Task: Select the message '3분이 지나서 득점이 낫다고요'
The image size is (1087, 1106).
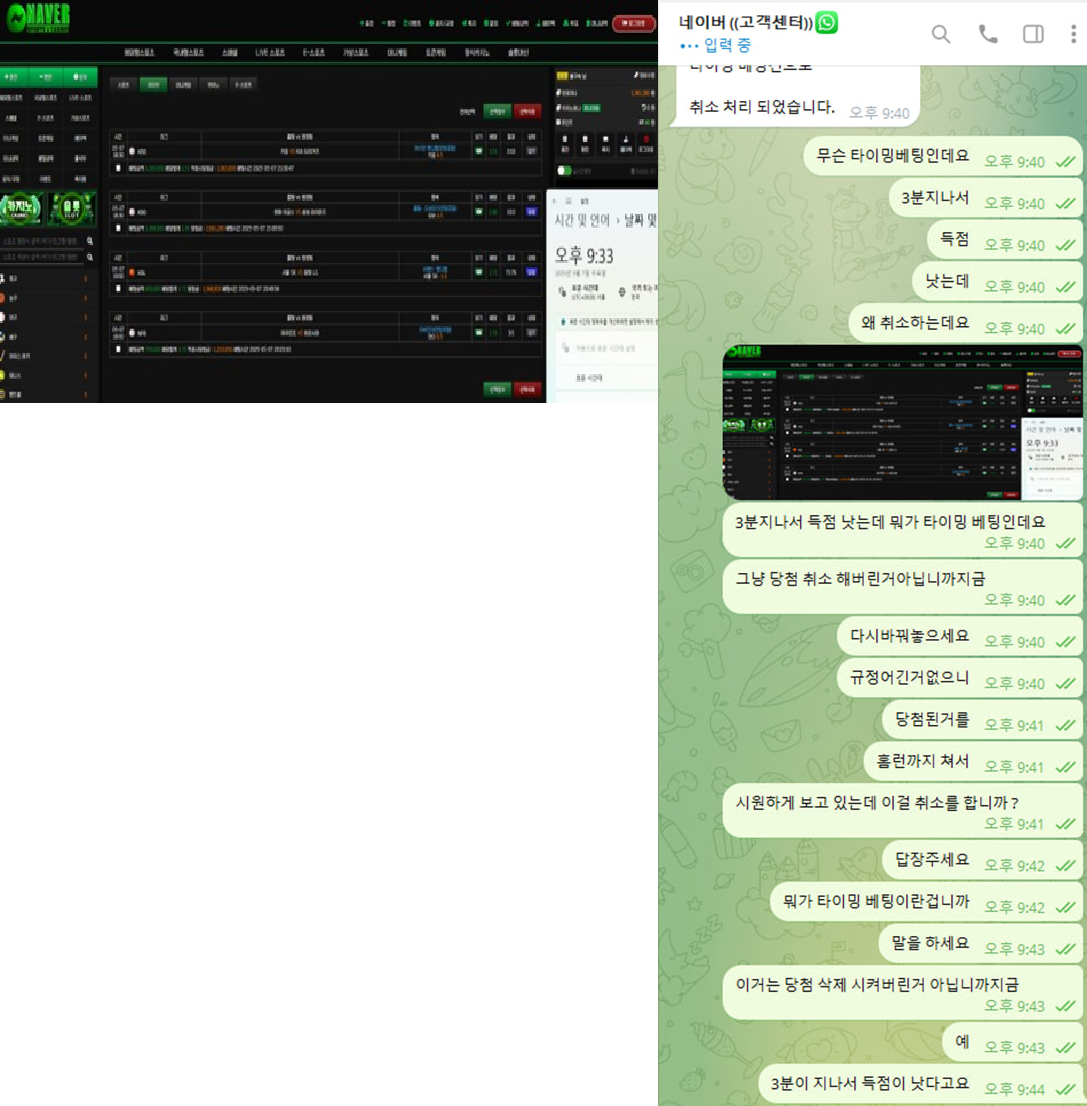Action: [x=921, y=1084]
